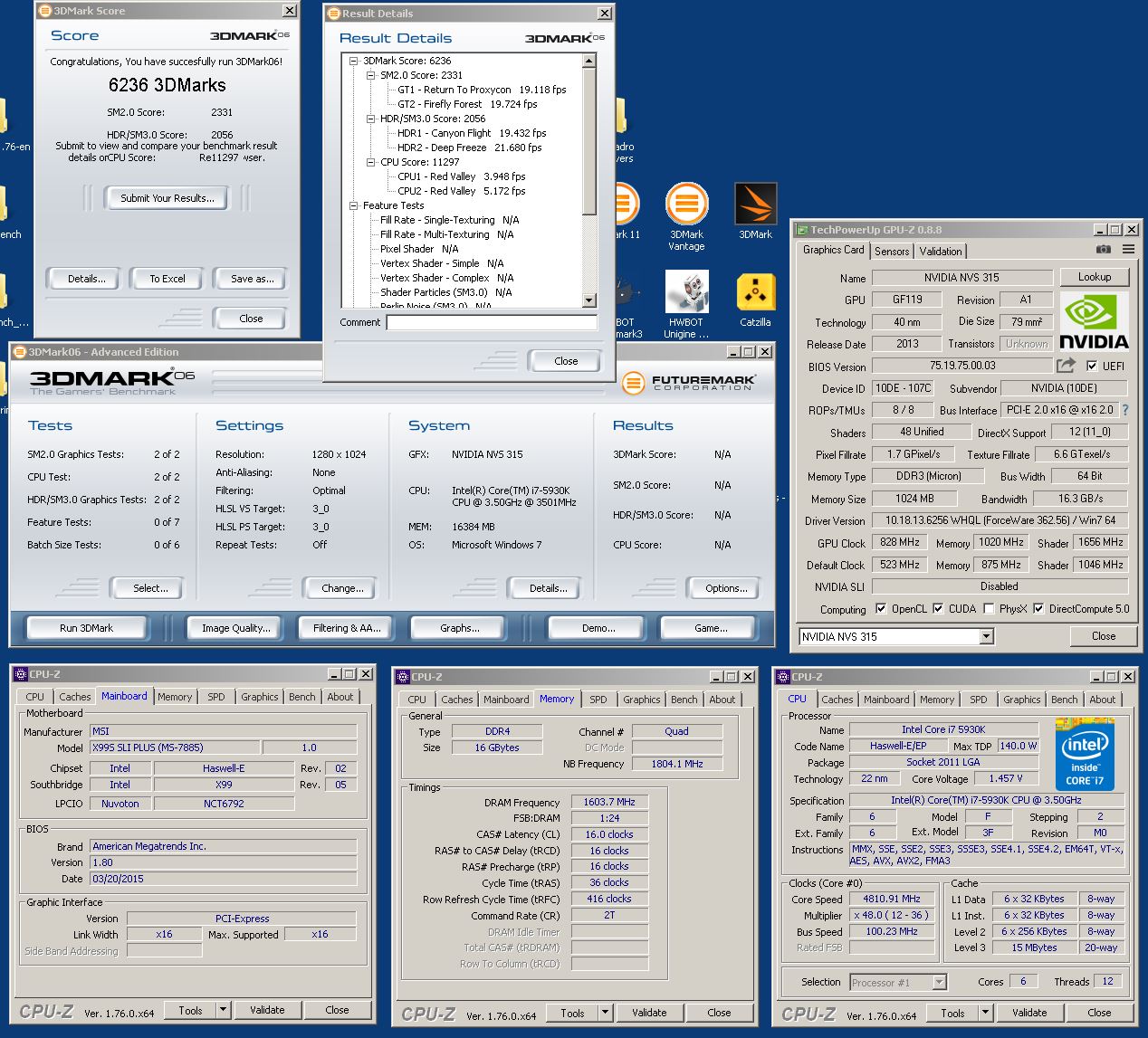Viewport: 1148px width, 1038px height.
Task: Launch the Catzilla desktop shortcut
Action: tap(755, 300)
